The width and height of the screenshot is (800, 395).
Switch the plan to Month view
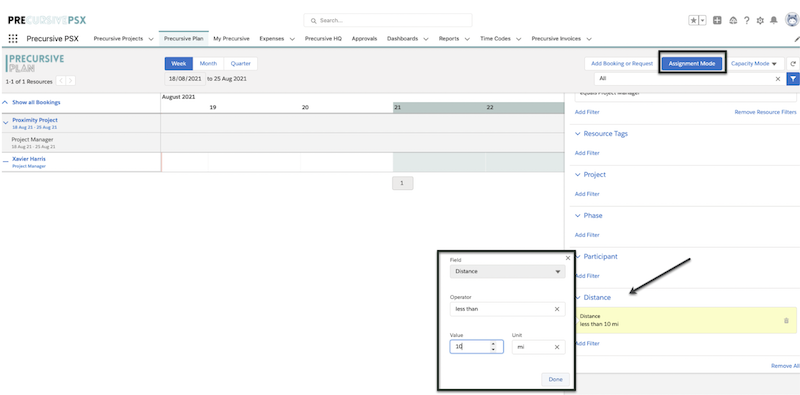(208, 64)
